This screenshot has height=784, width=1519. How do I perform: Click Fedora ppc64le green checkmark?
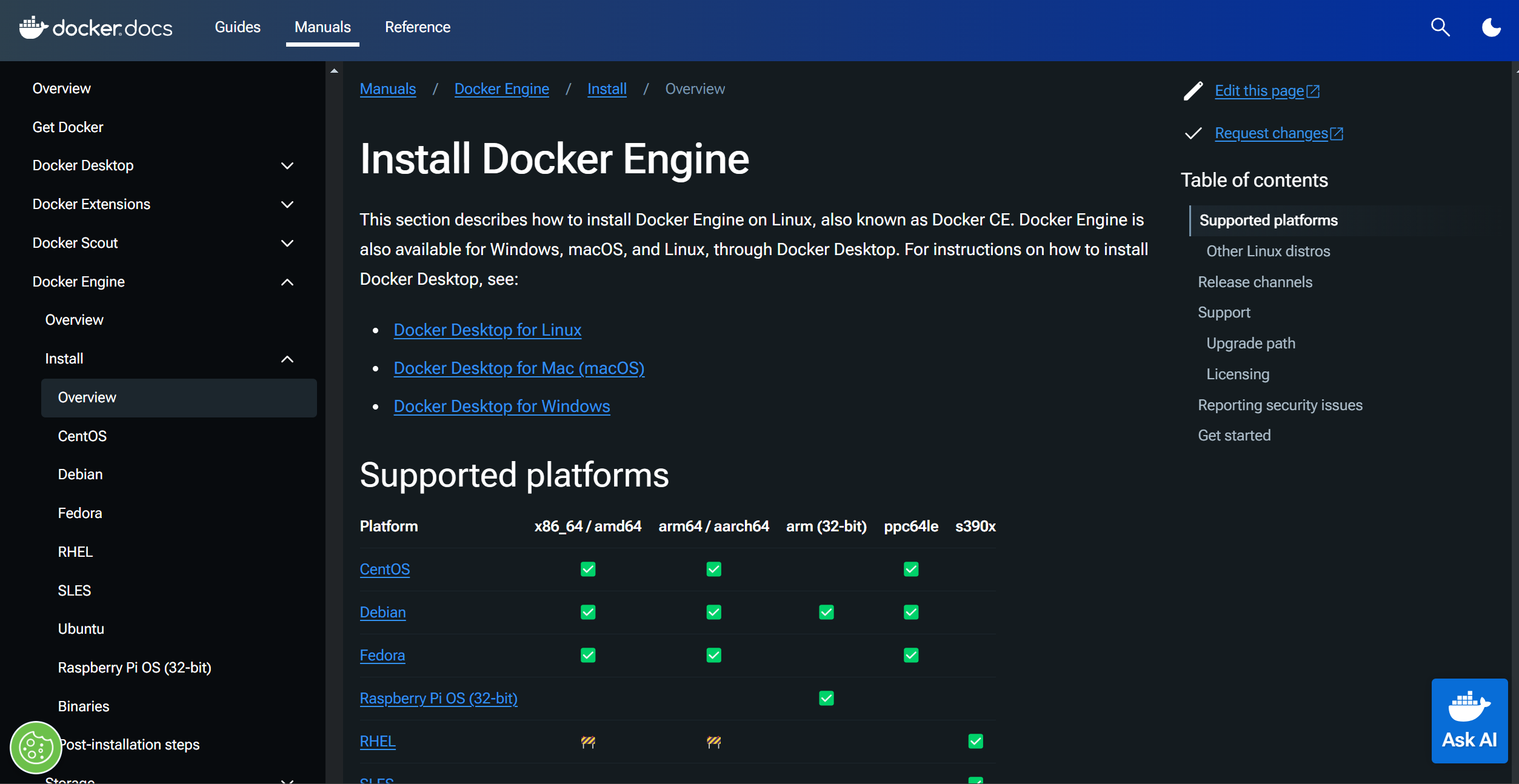tap(911, 655)
